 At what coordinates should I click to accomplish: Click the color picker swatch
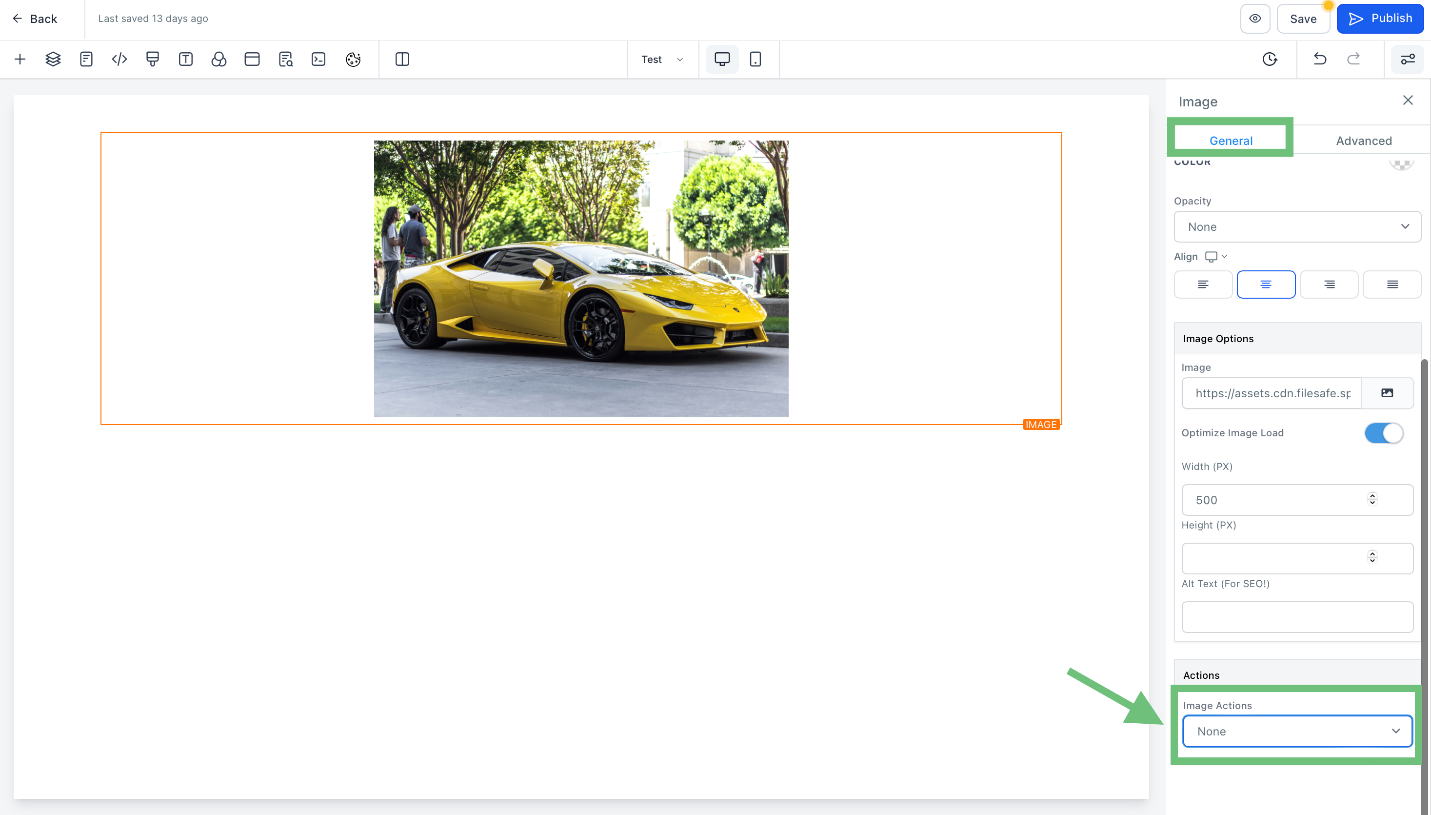tap(1402, 162)
